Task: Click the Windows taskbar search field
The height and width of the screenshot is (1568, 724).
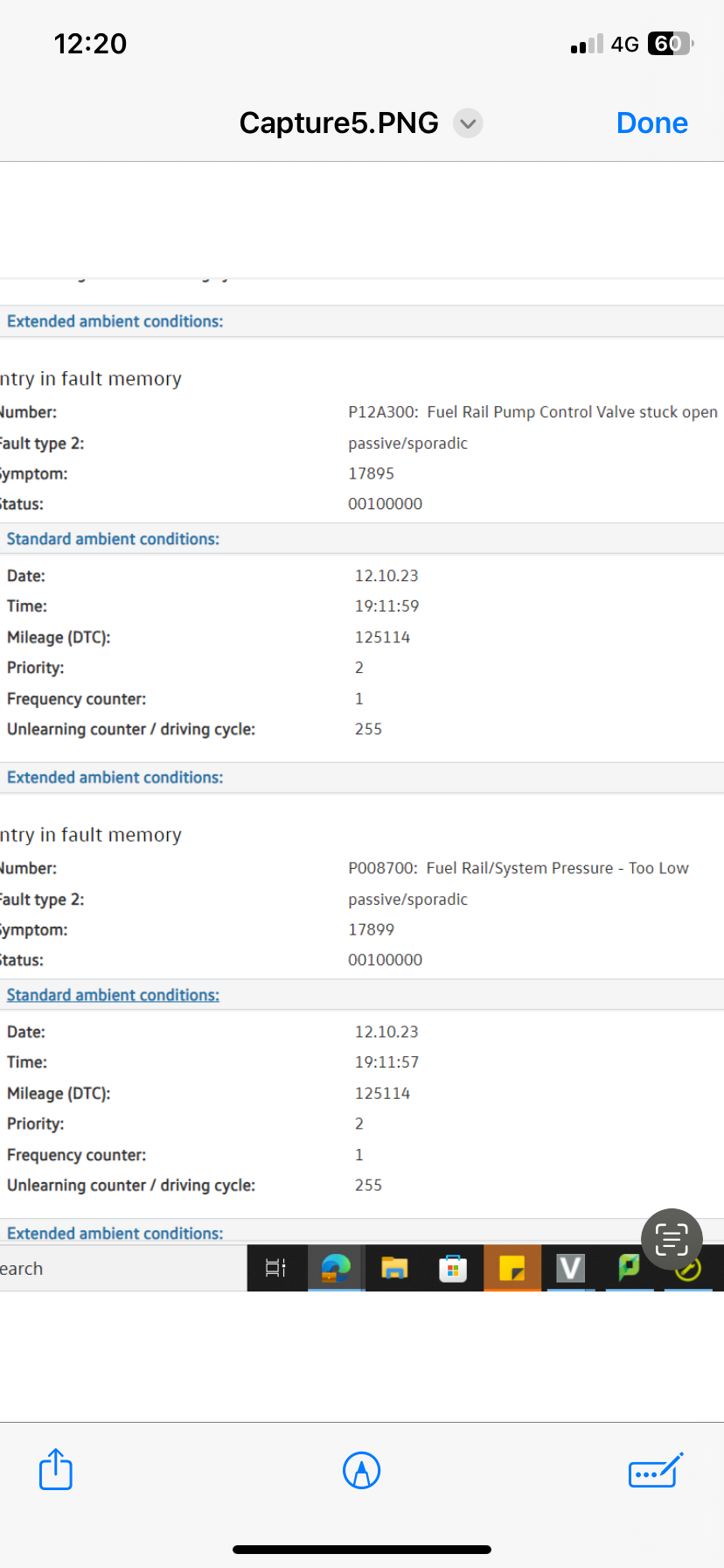Action: point(122,1269)
